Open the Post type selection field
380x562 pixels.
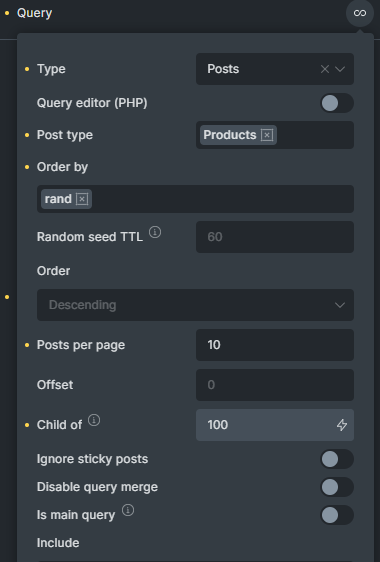point(275,135)
